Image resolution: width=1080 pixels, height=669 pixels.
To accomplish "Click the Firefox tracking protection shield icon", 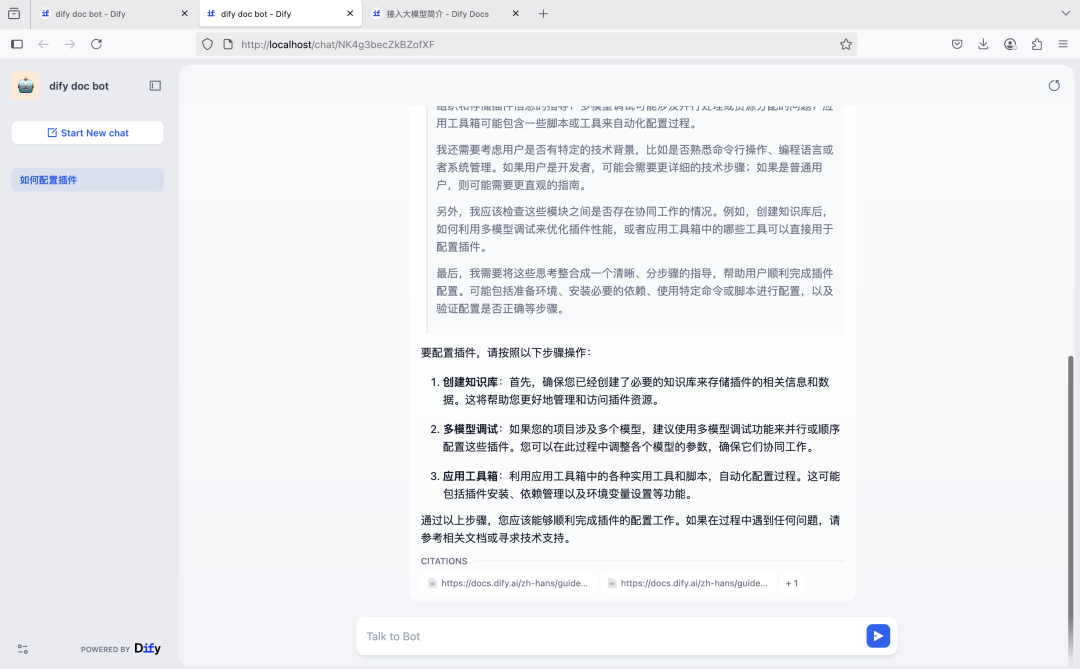I will point(208,44).
